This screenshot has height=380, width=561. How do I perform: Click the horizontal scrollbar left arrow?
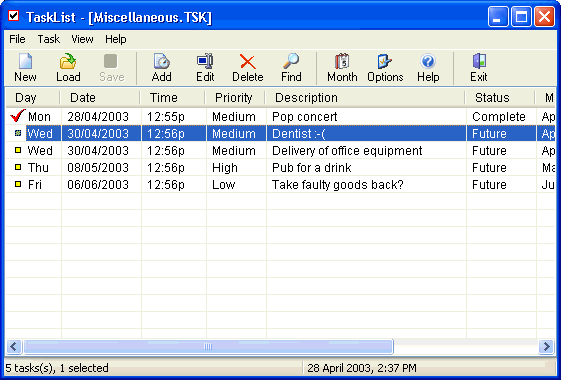(x=14, y=346)
